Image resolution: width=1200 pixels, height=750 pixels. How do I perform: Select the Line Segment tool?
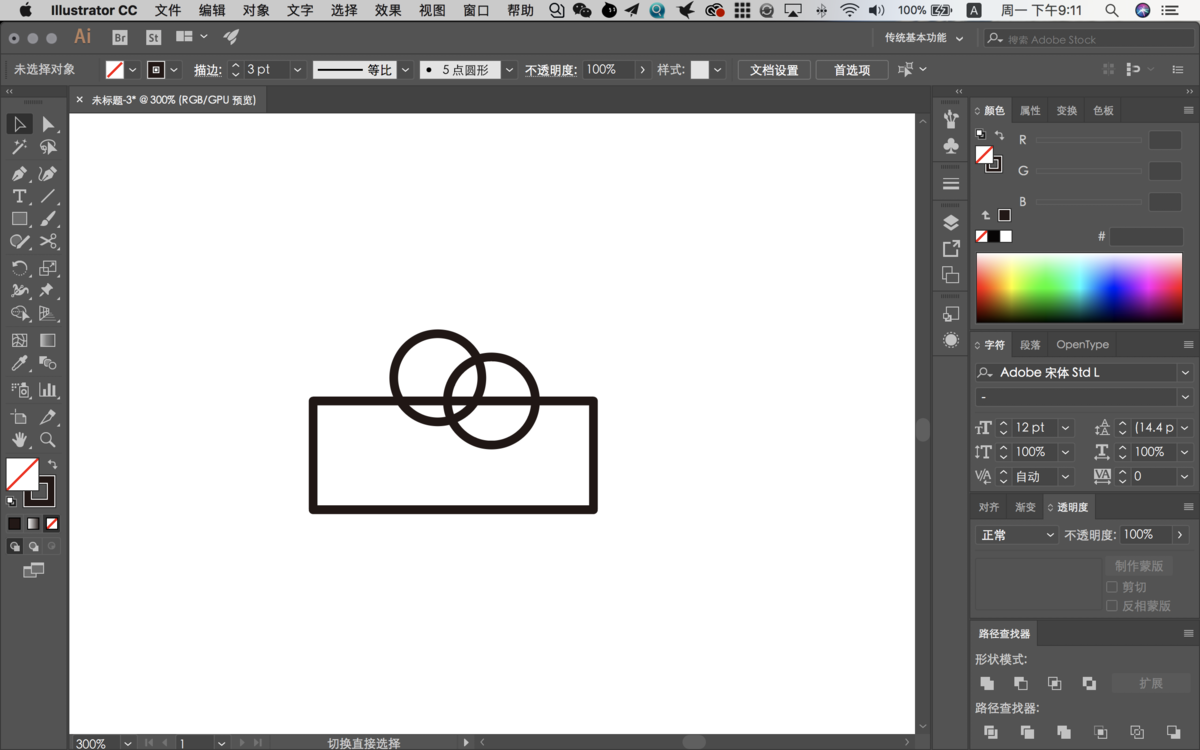pos(48,196)
